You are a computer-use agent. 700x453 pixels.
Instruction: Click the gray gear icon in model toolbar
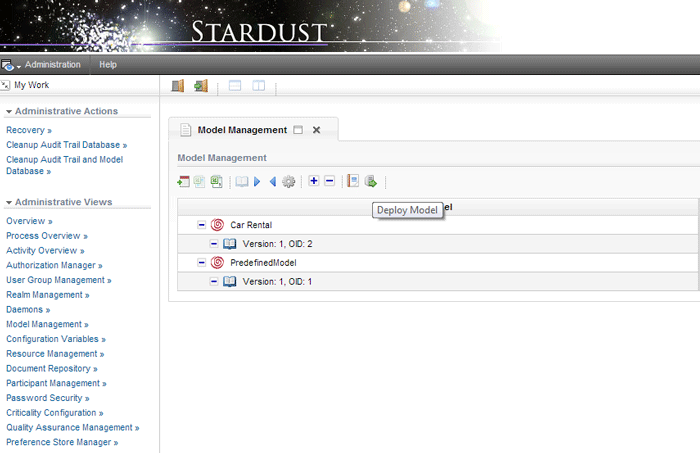(x=289, y=182)
